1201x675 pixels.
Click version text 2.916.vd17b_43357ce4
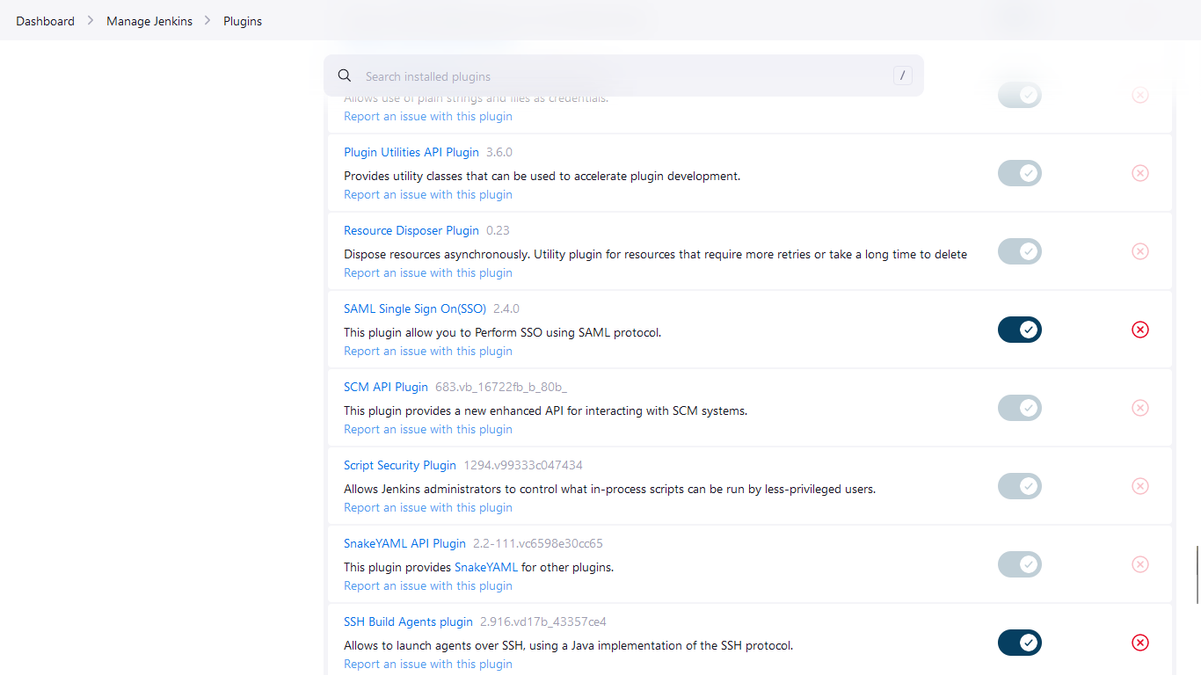tap(543, 621)
